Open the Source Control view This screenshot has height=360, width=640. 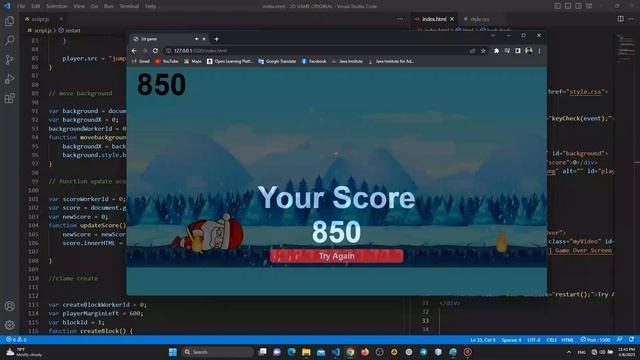(x=9, y=60)
